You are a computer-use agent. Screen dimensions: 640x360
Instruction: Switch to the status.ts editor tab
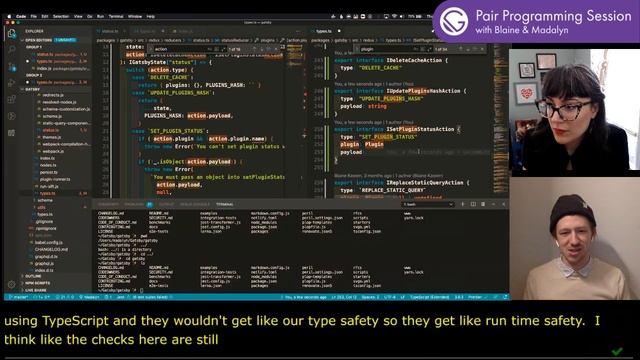109,31
